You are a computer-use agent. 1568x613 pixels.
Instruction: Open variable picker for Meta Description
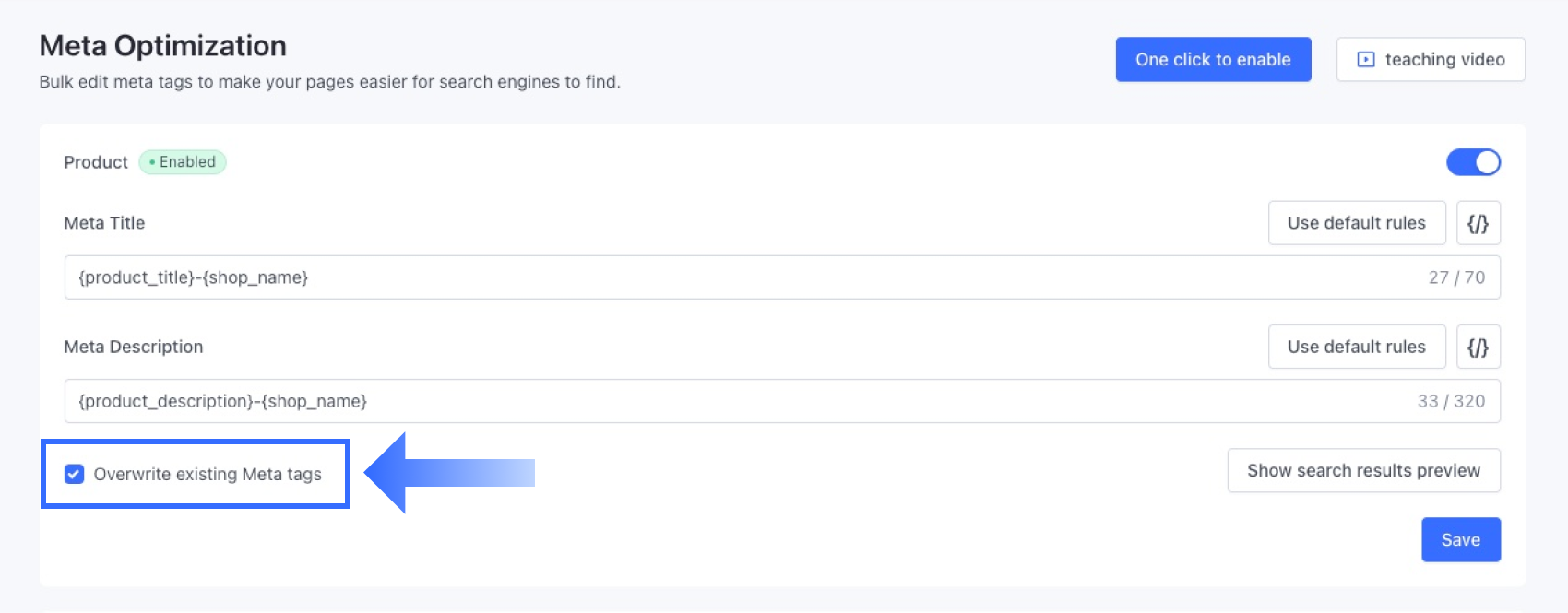[1478, 347]
